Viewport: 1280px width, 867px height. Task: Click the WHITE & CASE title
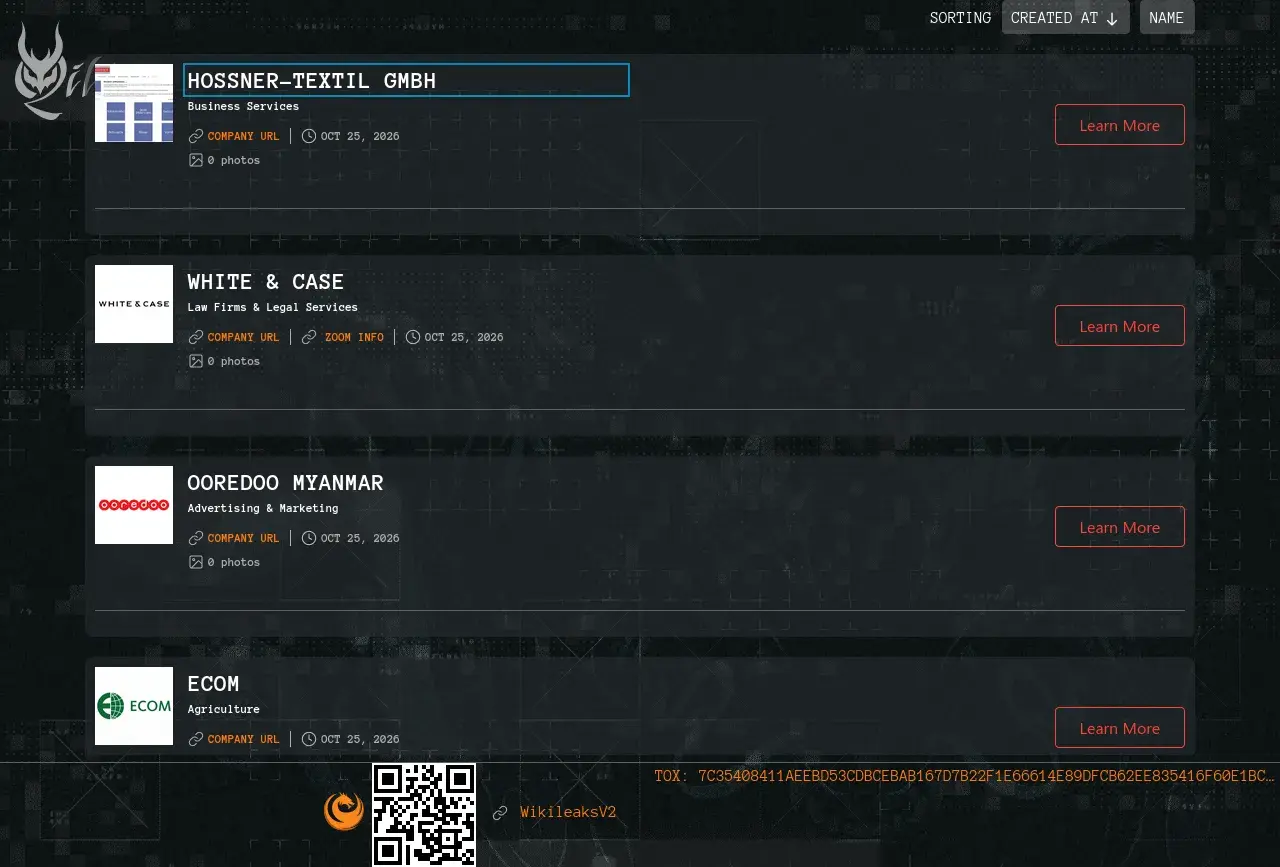tap(266, 282)
